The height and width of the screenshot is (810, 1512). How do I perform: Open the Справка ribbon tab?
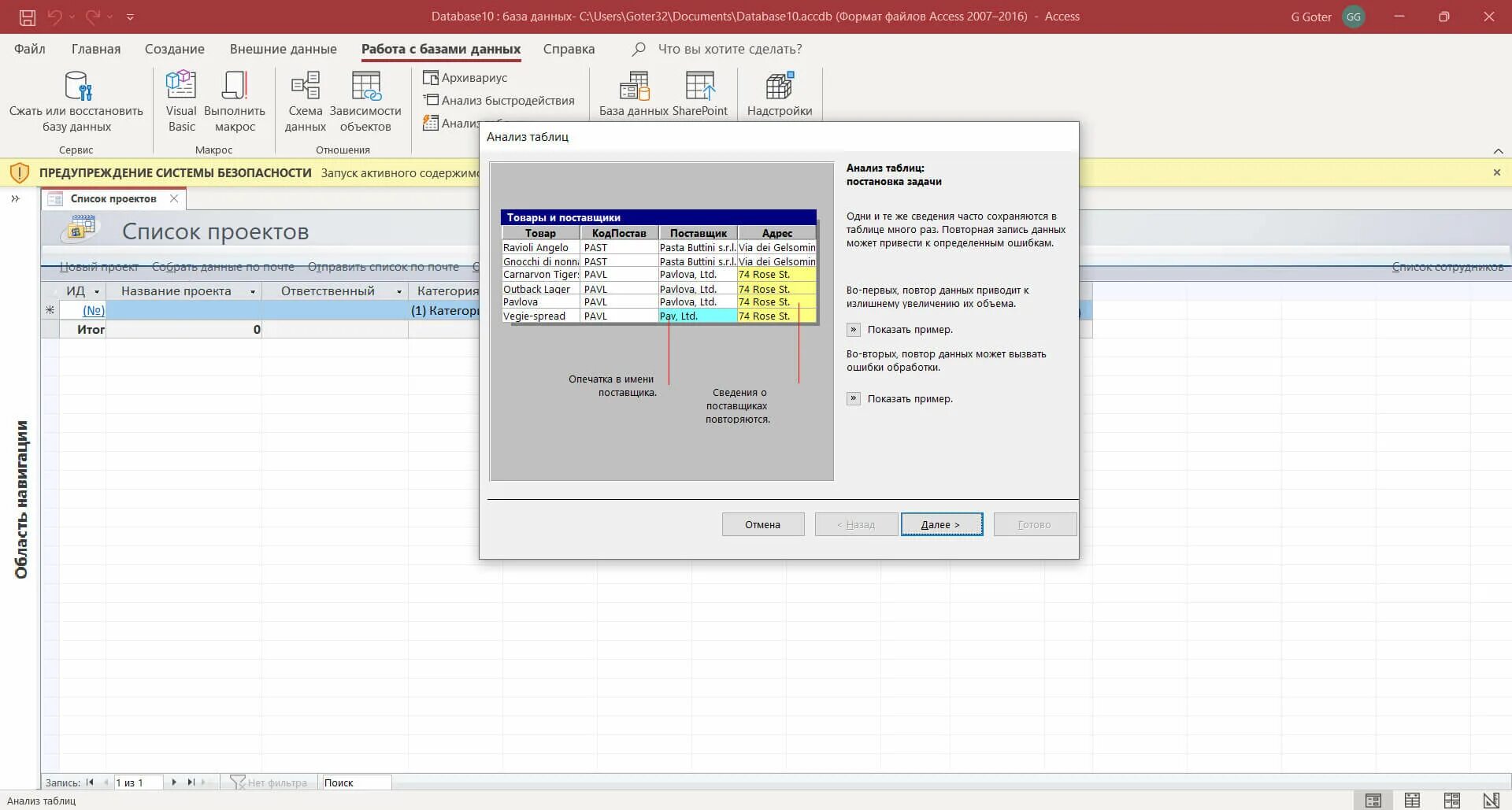[x=569, y=49]
